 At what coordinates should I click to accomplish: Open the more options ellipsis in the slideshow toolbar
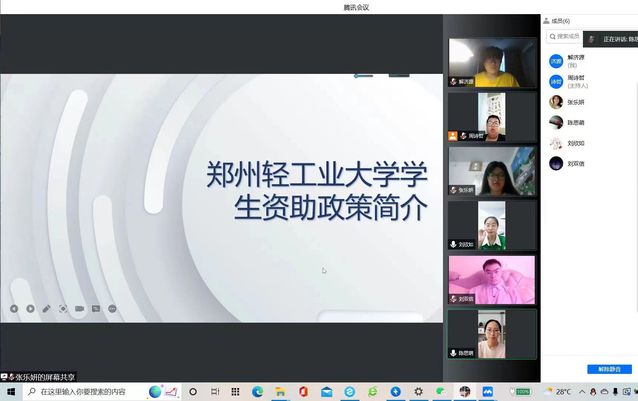click(112, 308)
